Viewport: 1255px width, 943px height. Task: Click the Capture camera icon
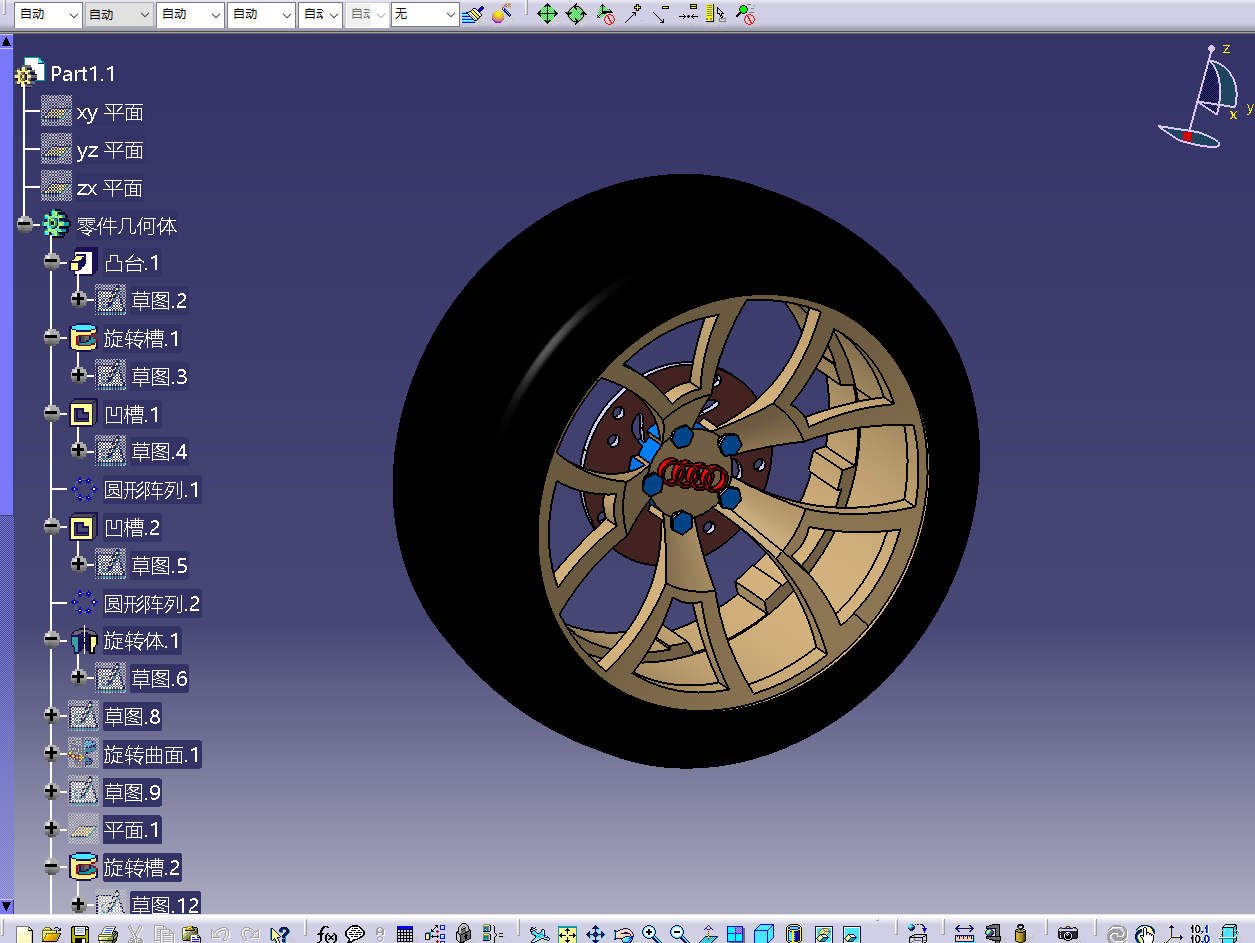(x=1068, y=934)
